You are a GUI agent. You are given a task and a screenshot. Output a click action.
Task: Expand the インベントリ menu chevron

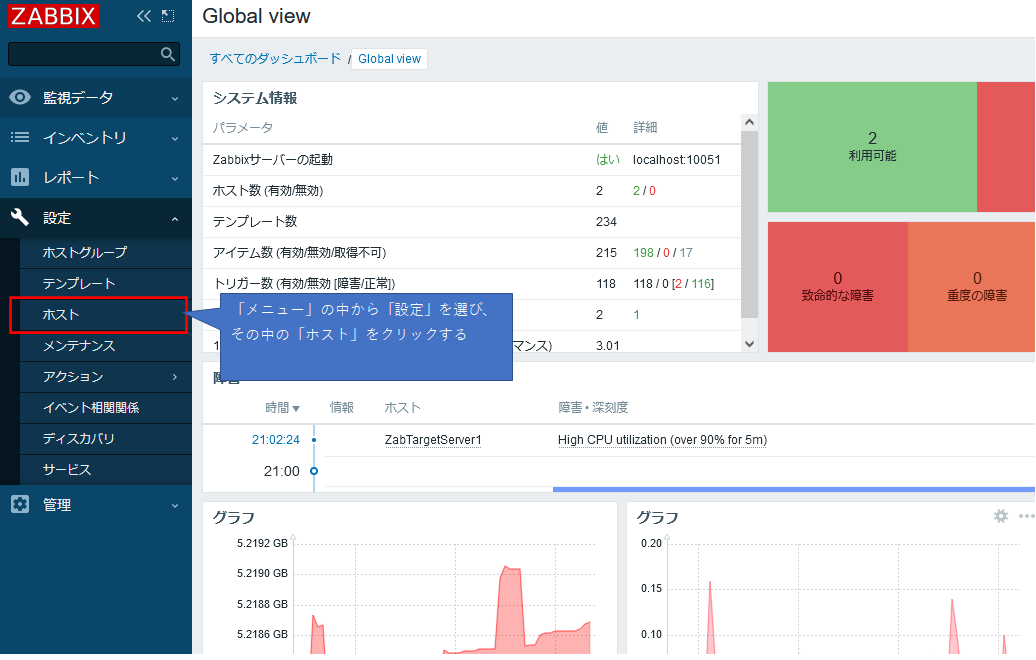click(175, 138)
